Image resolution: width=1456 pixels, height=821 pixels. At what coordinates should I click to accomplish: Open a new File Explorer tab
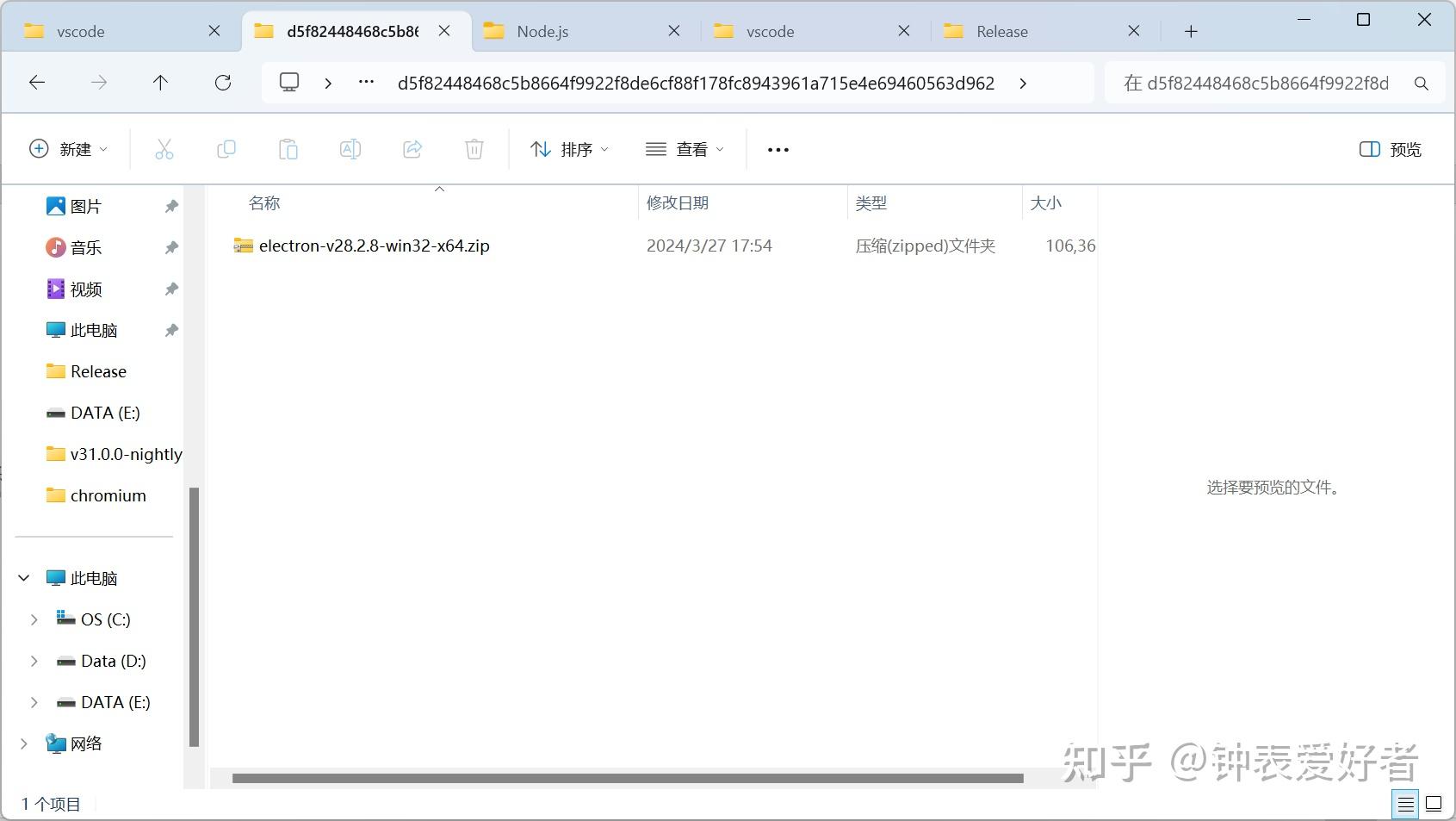1190,30
